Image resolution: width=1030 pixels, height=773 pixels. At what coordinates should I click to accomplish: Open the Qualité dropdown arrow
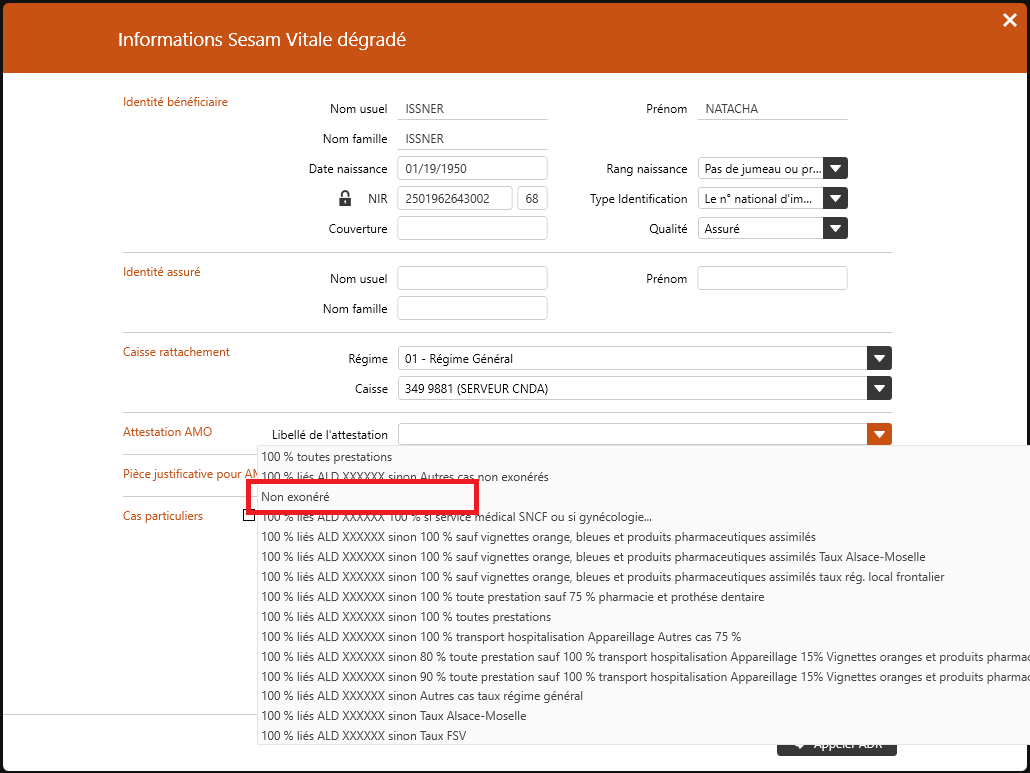point(835,229)
